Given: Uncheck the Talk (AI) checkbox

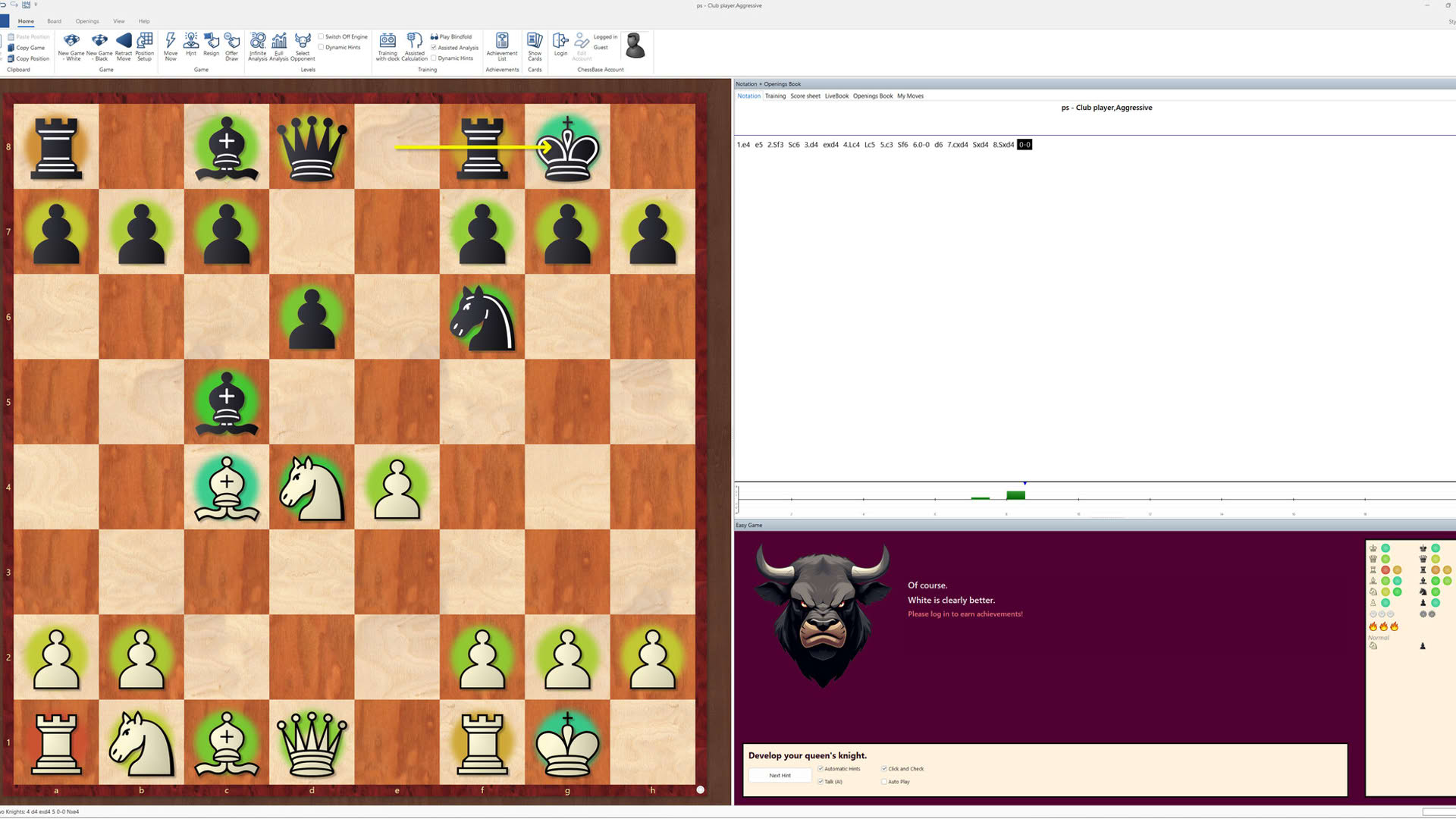Looking at the screenshot, I should point(821,782).
